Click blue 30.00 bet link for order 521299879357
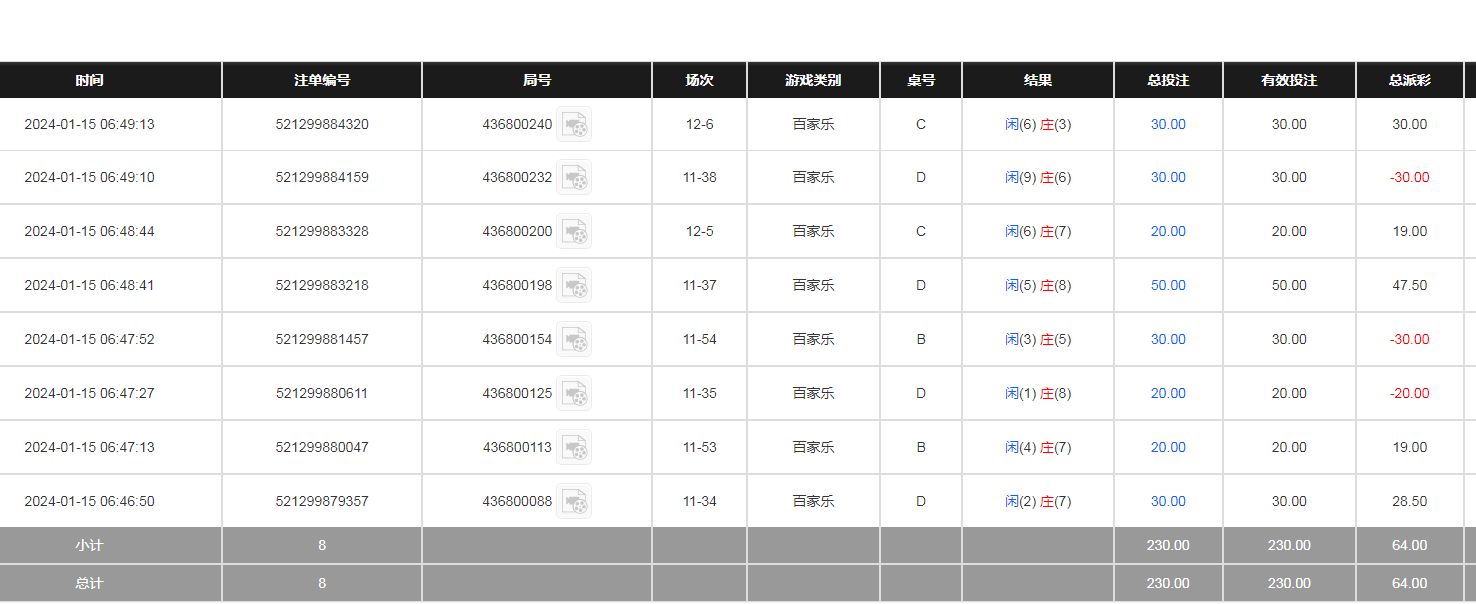 1168,502
